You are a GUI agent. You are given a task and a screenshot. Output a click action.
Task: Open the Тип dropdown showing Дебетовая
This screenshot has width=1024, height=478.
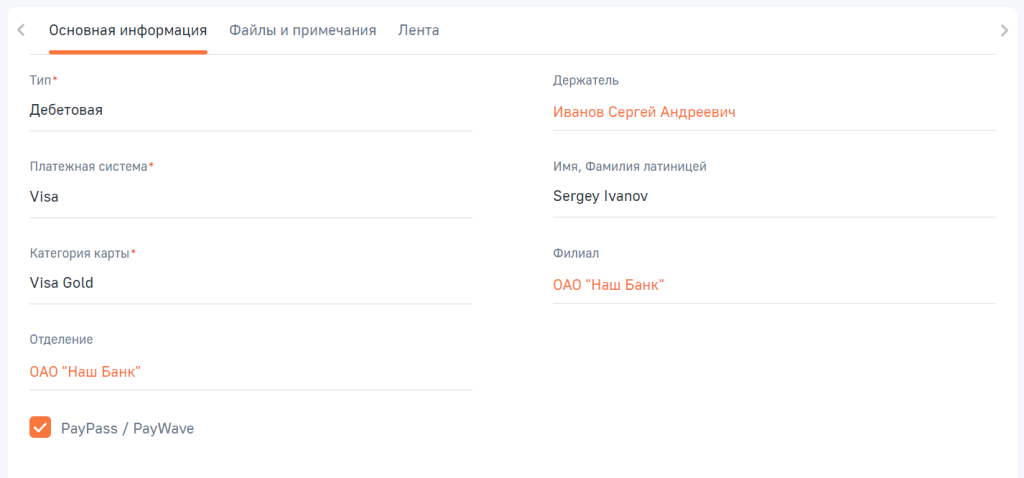250,110
